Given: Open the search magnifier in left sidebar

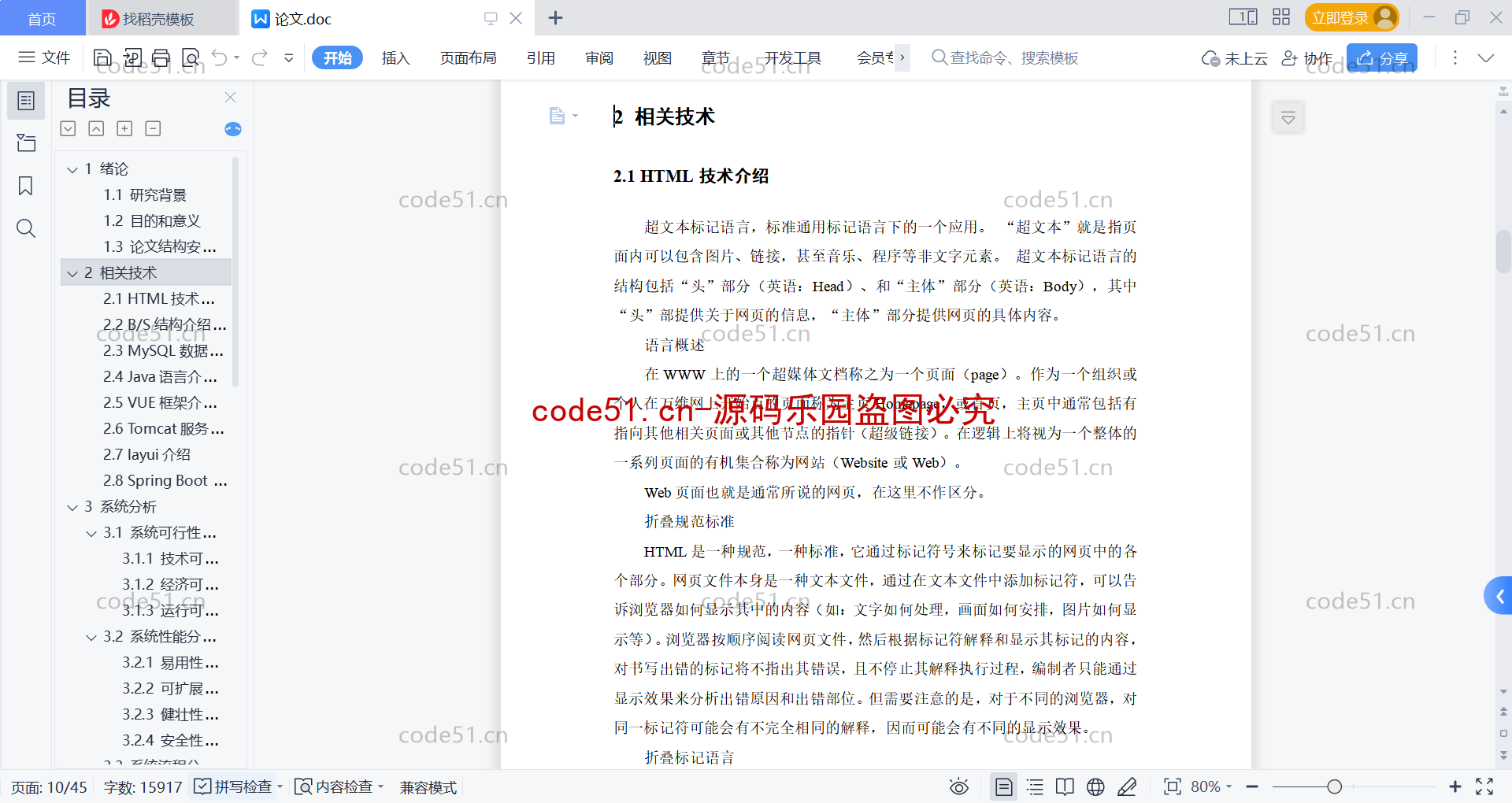Looking at the screenshot, I should pos(26,228).
